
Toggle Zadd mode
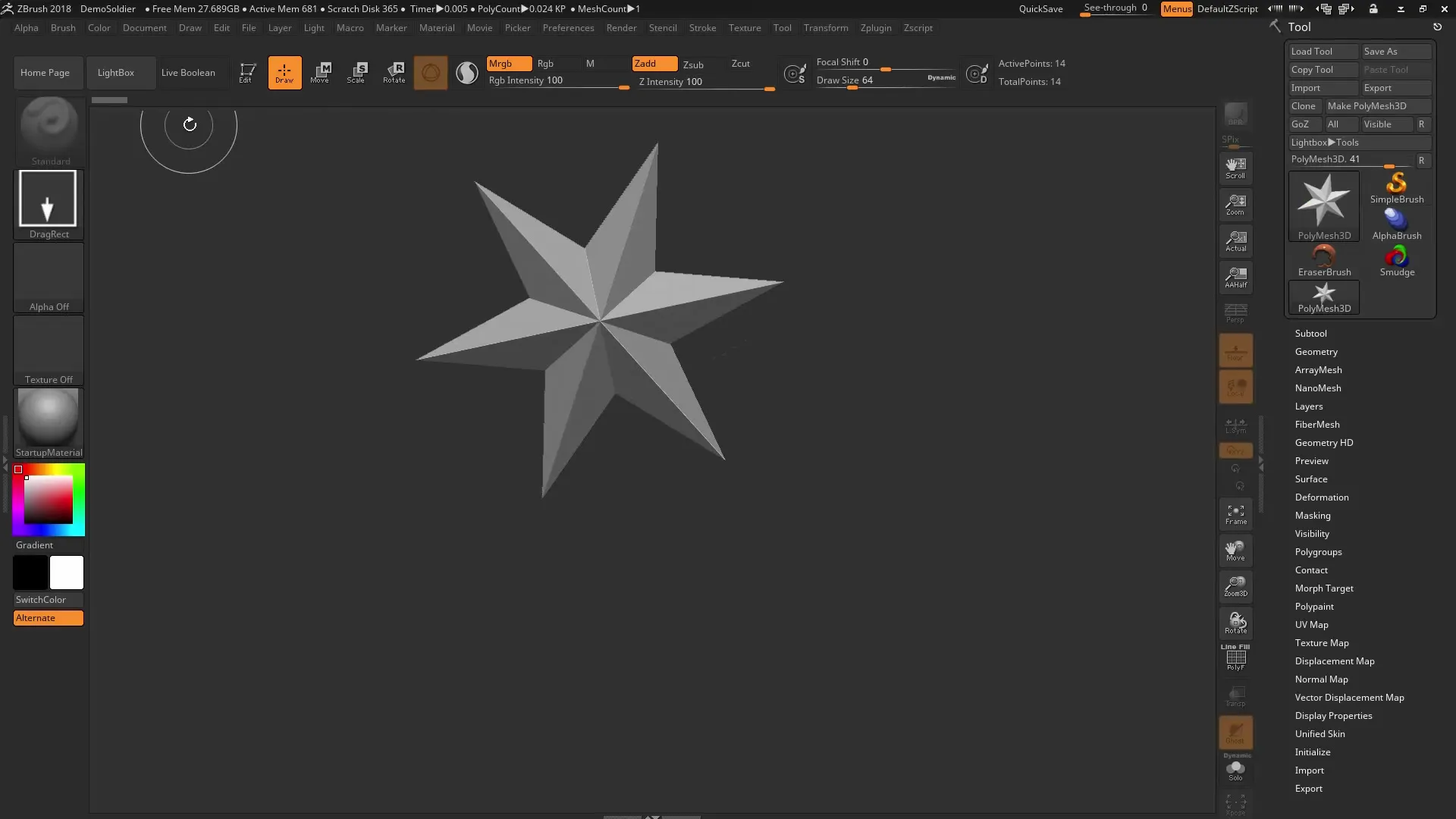tap(655, 64)
